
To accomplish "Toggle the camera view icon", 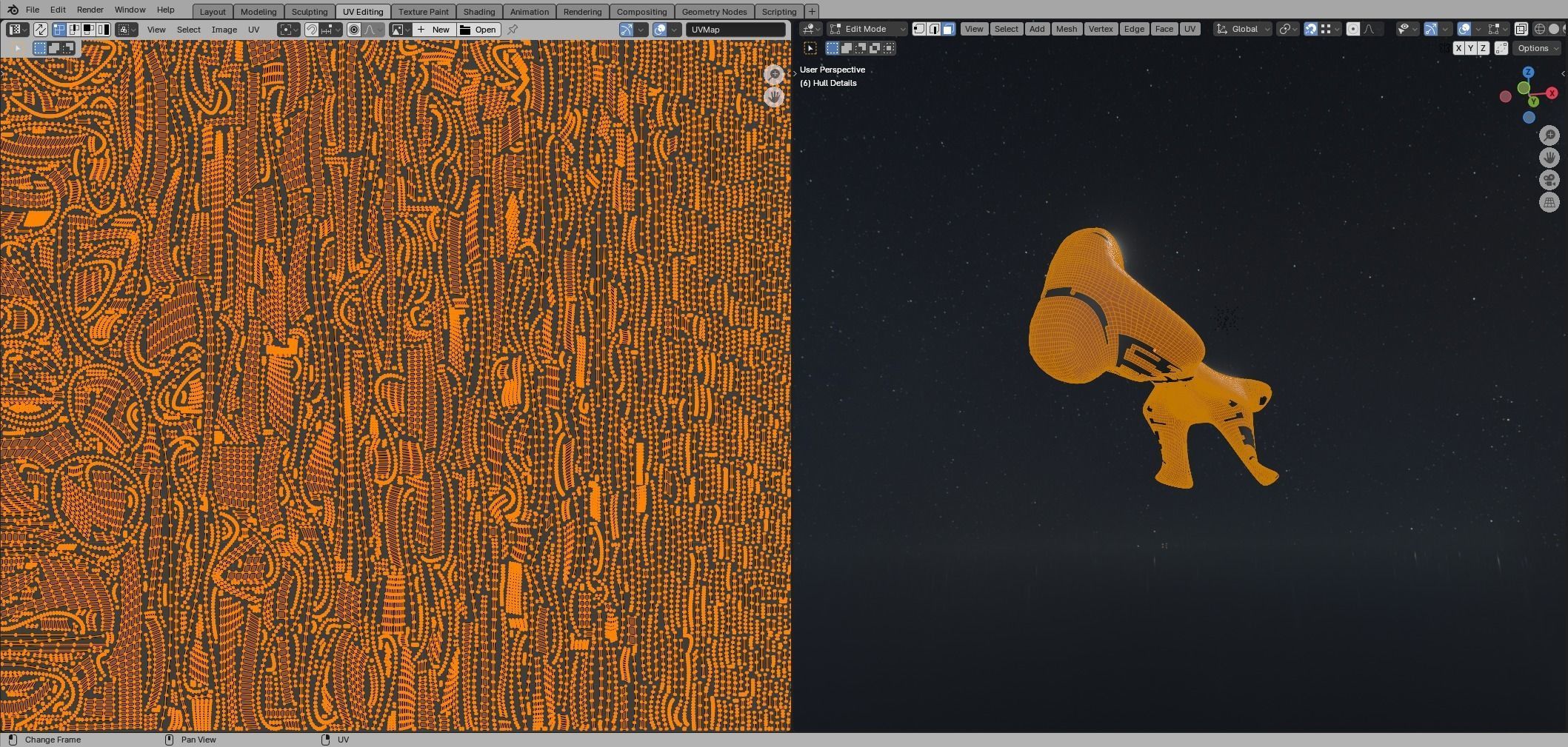I will click(1549, 180).
